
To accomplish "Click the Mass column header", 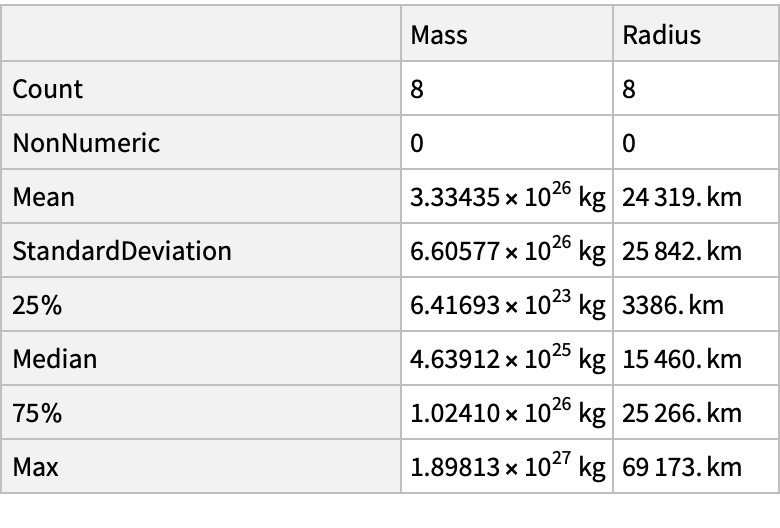I will [x=439, y=36].
